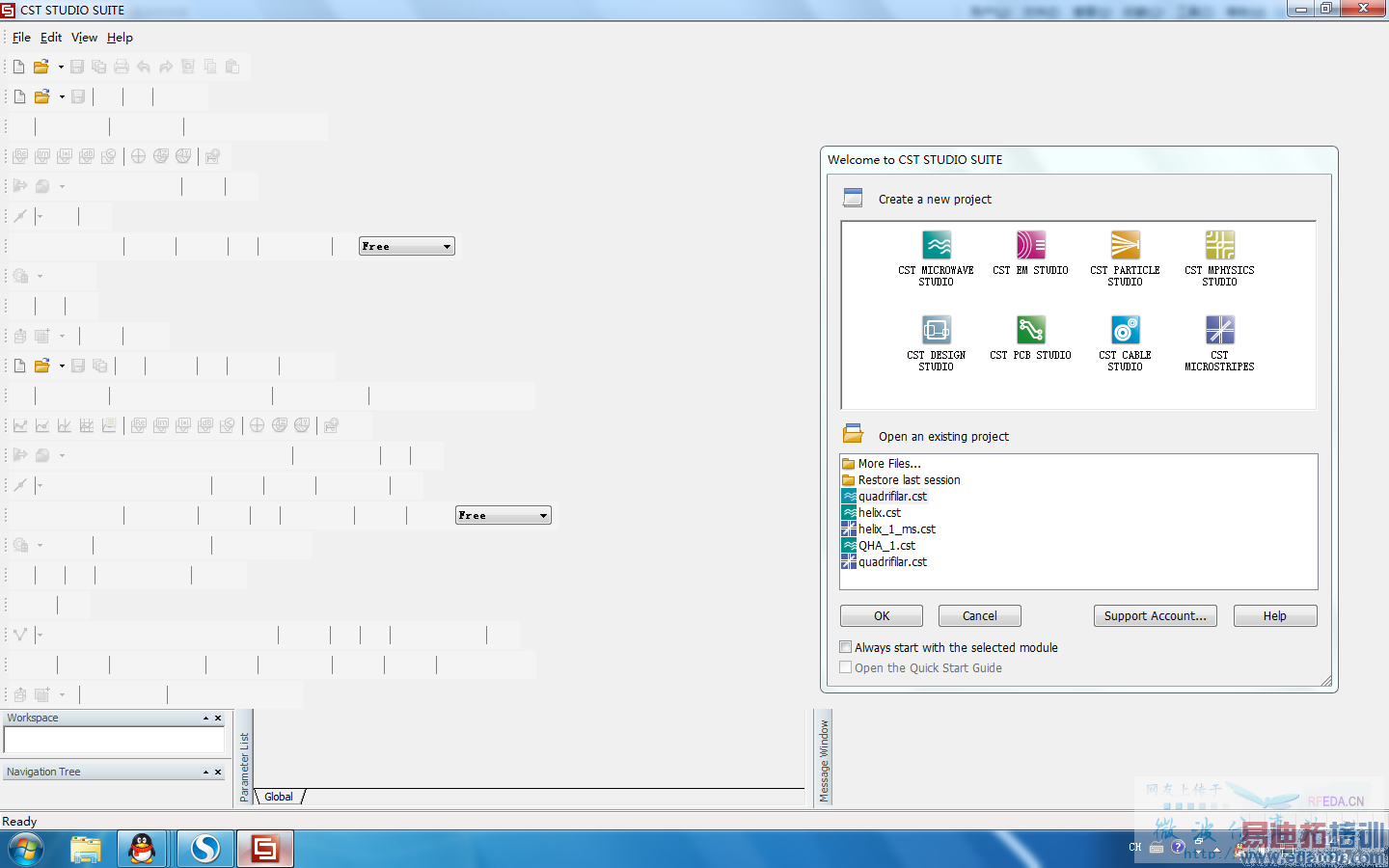This screenshot has height=868, width=1389.
Task: Switch to the Global tab
Action: coord(279,797)
